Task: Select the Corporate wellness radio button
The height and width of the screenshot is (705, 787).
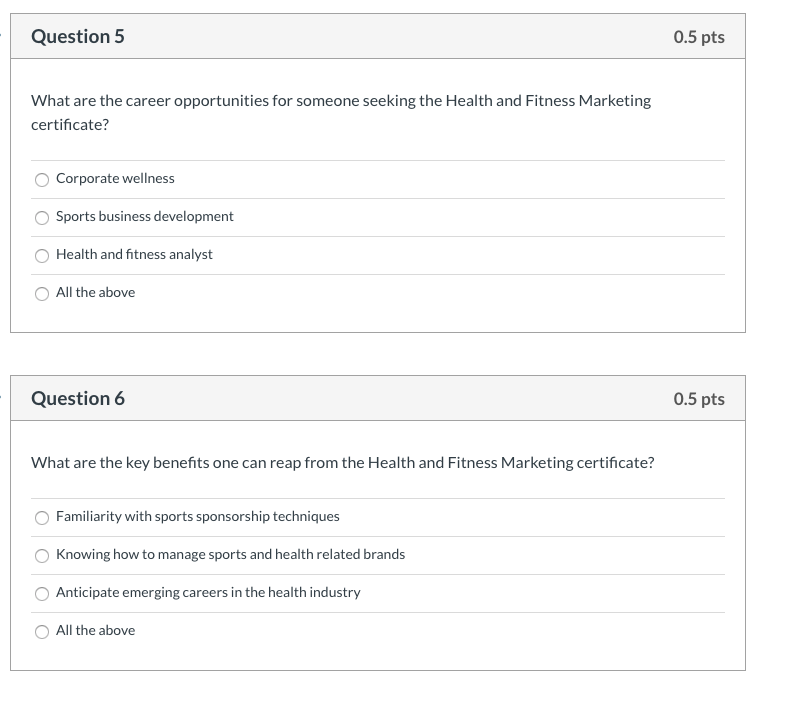Action: pos(42,180)
